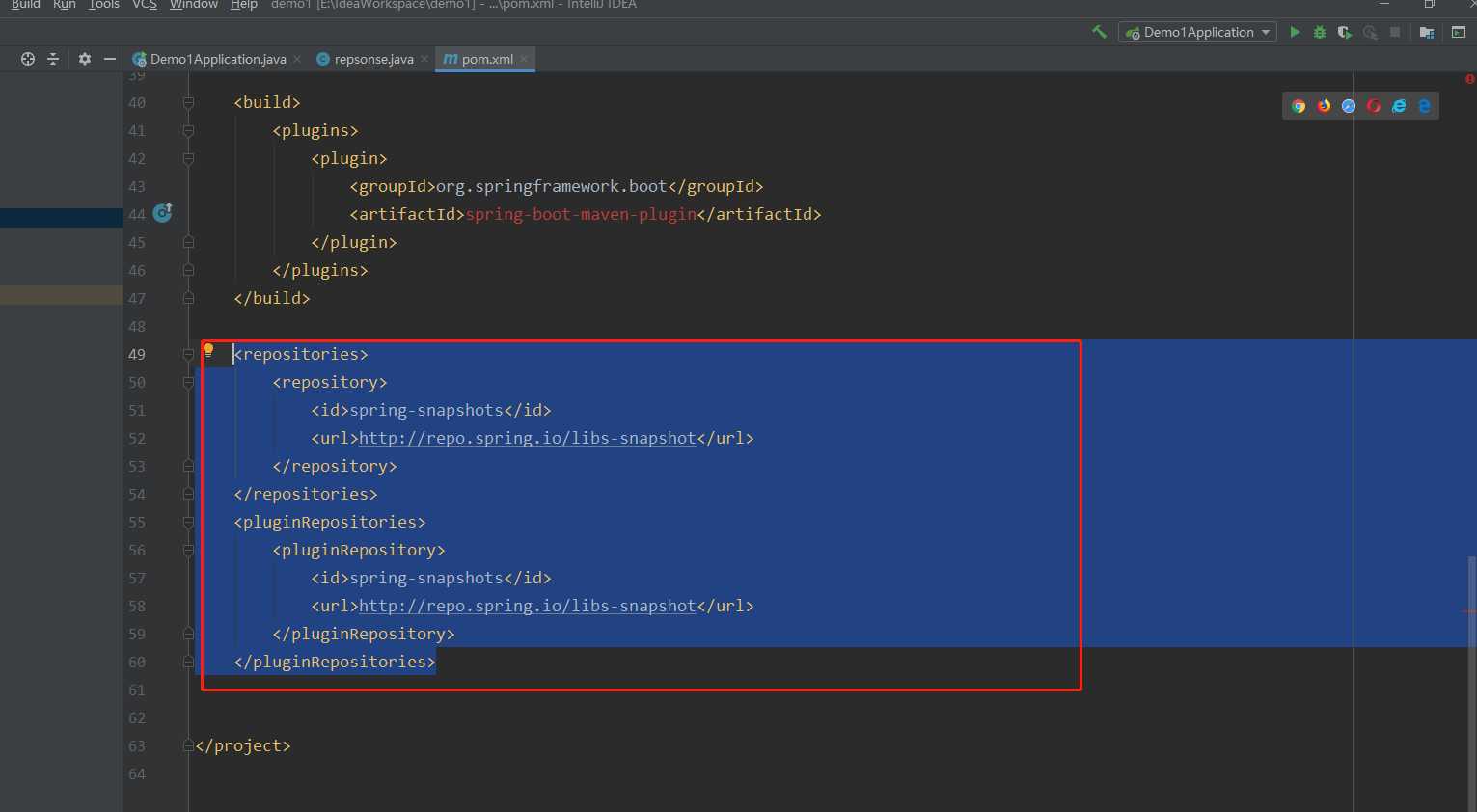Start debugging with the bug icon
Image resolution: width=1477 pixels, height=812 pixels.
(1319, 32)
